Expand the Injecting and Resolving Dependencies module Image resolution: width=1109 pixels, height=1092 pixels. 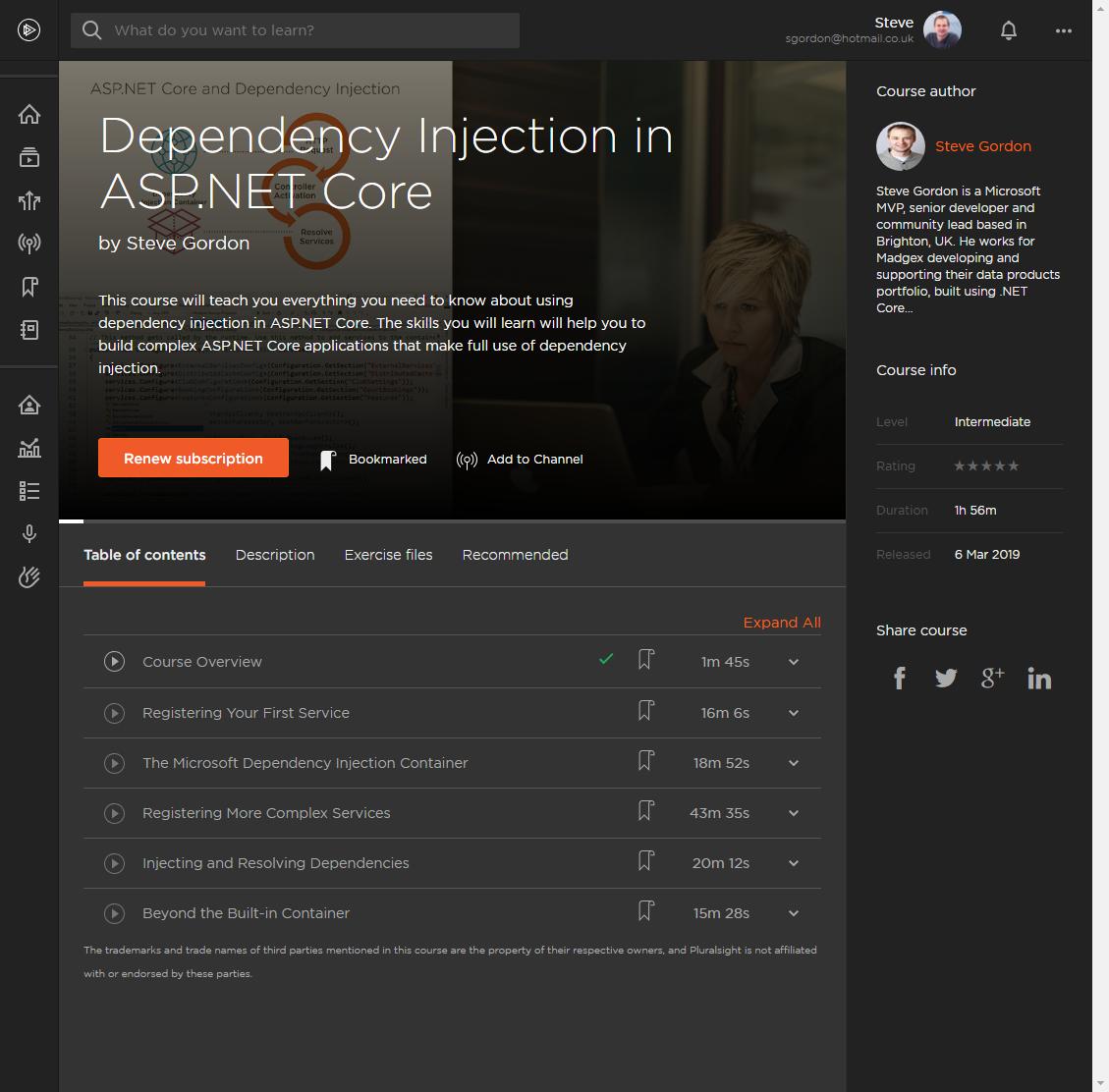[x=793, y=863]
